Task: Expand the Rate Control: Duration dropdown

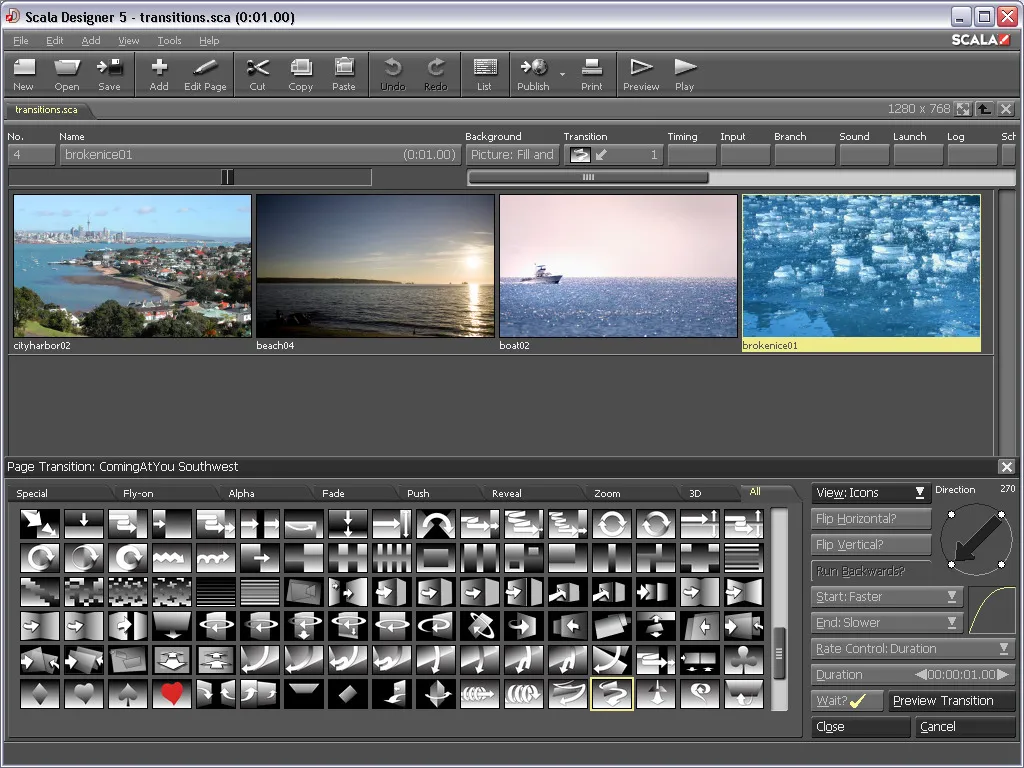Action: (913, 649)
